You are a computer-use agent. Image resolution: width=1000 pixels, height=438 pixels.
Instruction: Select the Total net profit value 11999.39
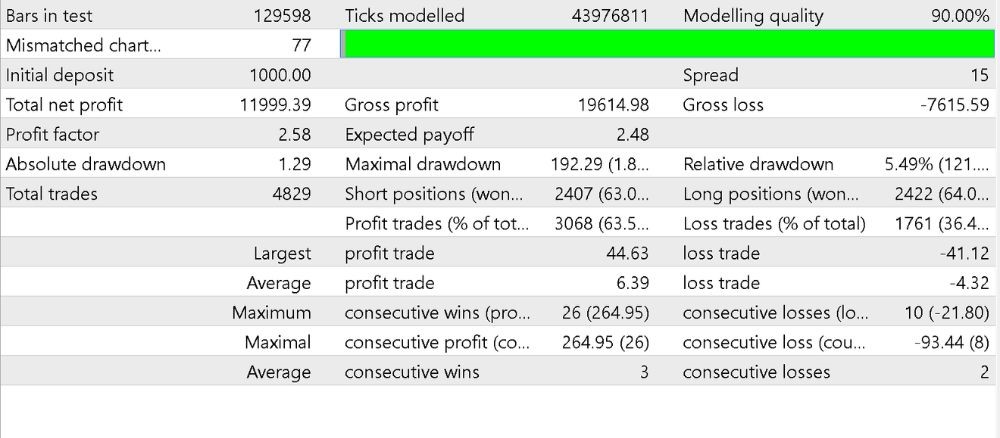pyautogui.click(x=276, y=105)
